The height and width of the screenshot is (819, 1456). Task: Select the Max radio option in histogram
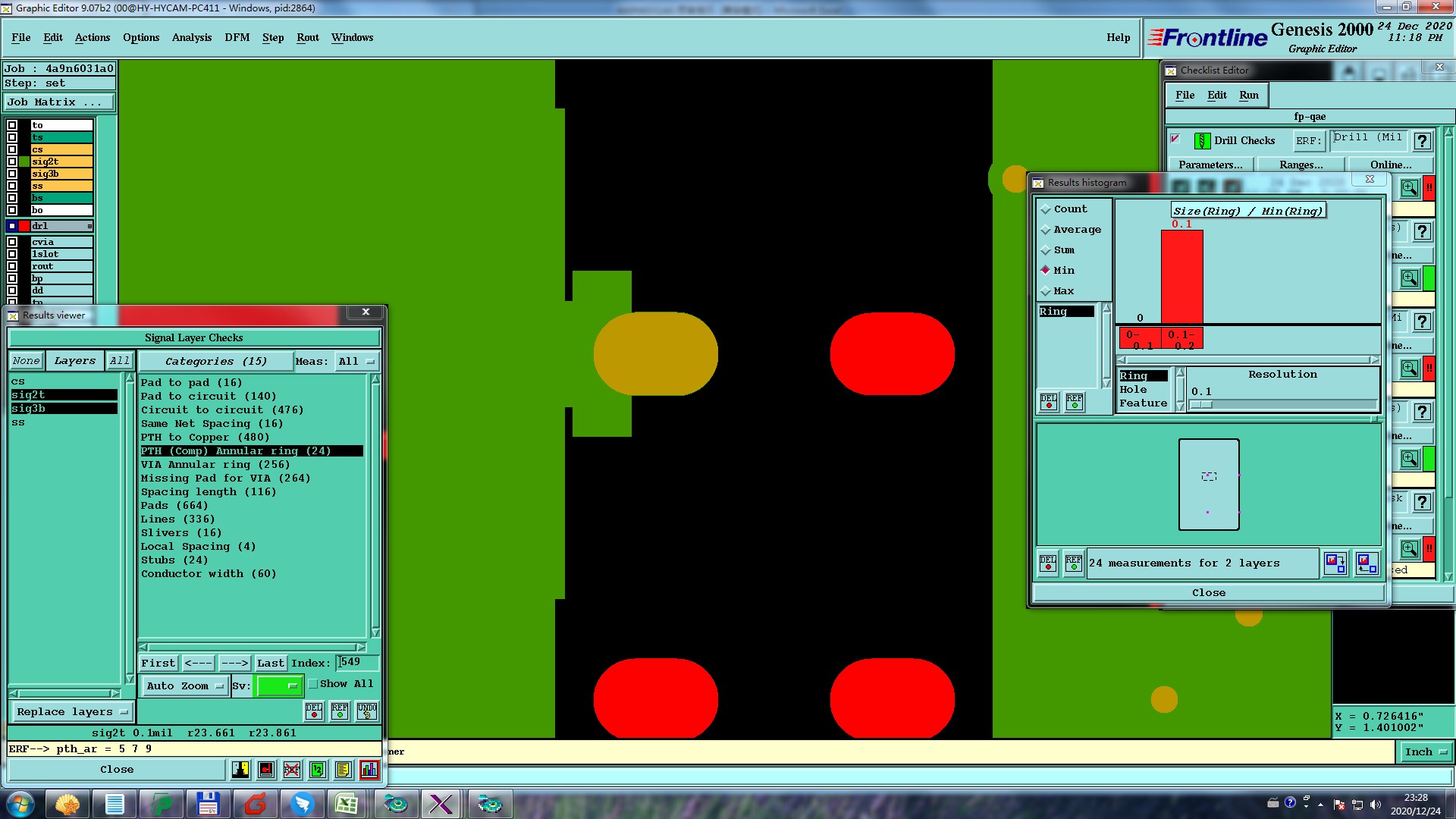1046,291
